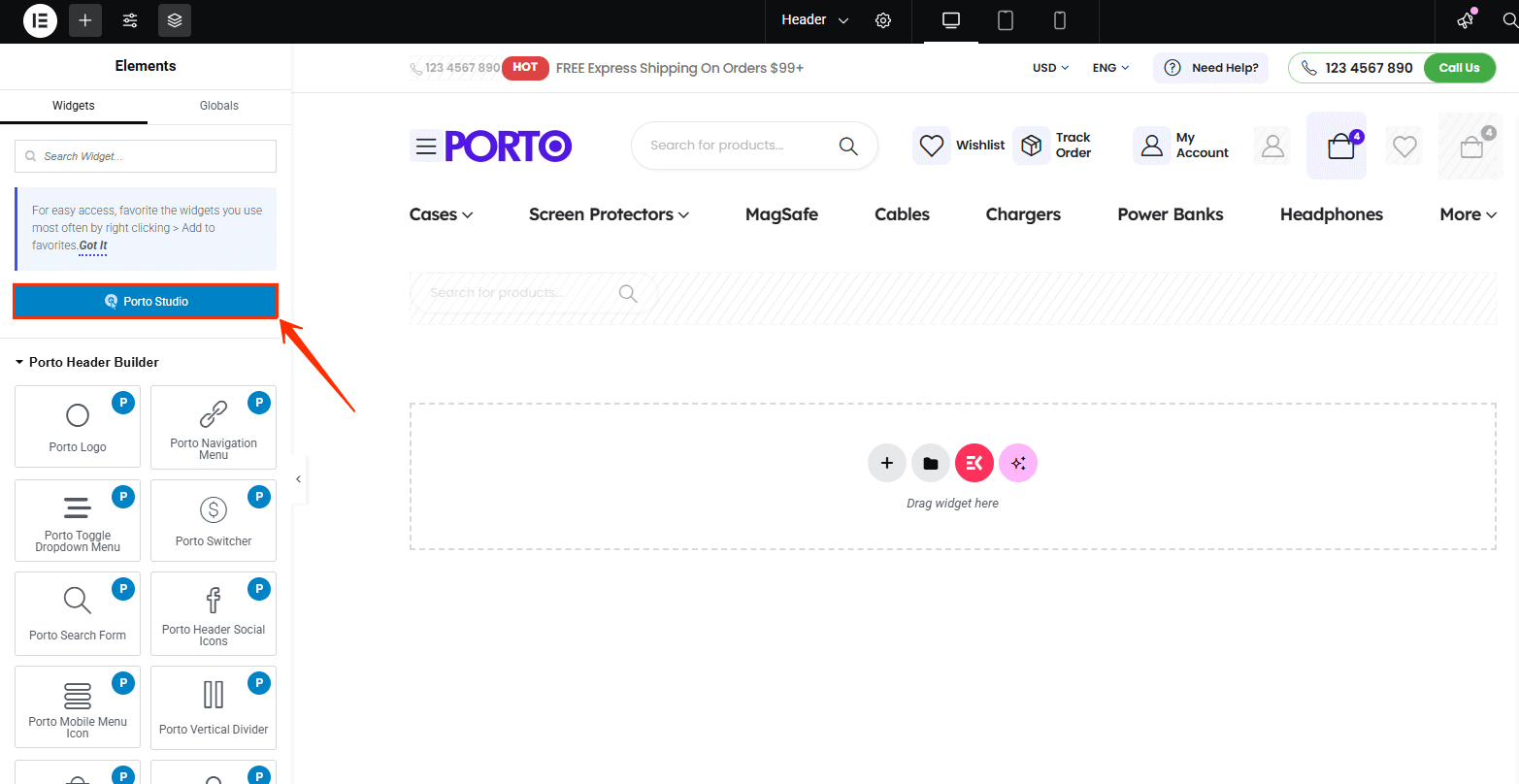The width and height of the screenshot is (1519, 784).
Task: Open the cart bag with purple badge
Action: [x=1337, y=146]
